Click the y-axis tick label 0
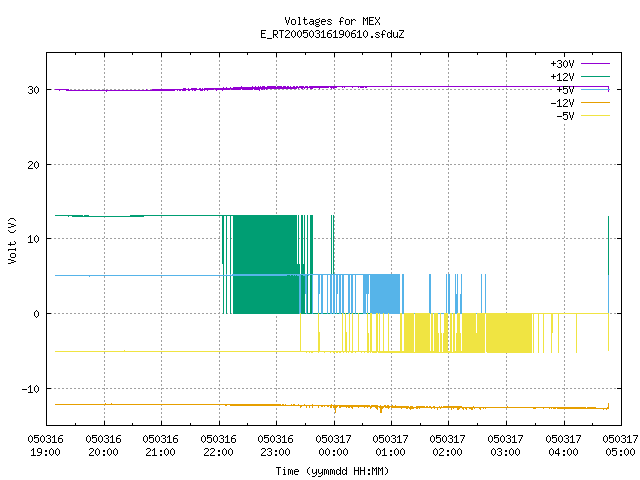The image size is (640, 480). tap(37, 314)
